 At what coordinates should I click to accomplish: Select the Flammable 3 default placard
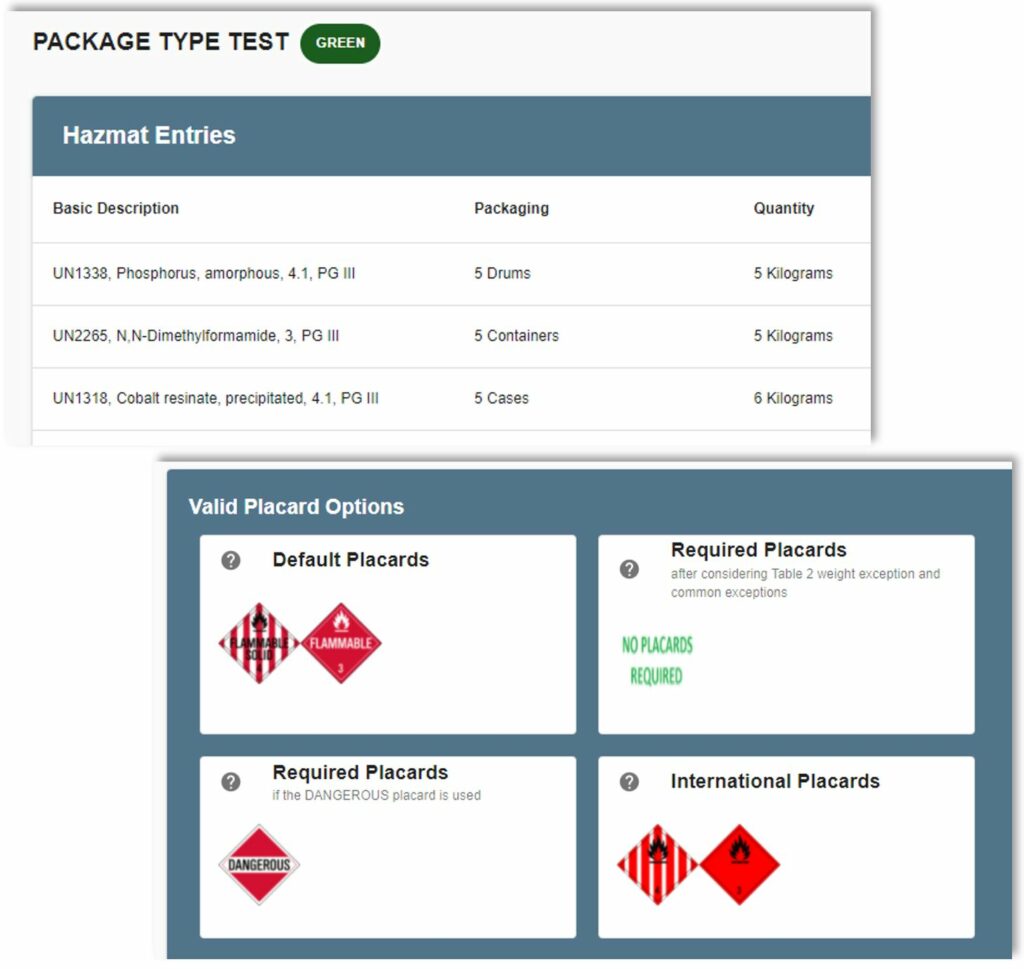click(343, 640)
